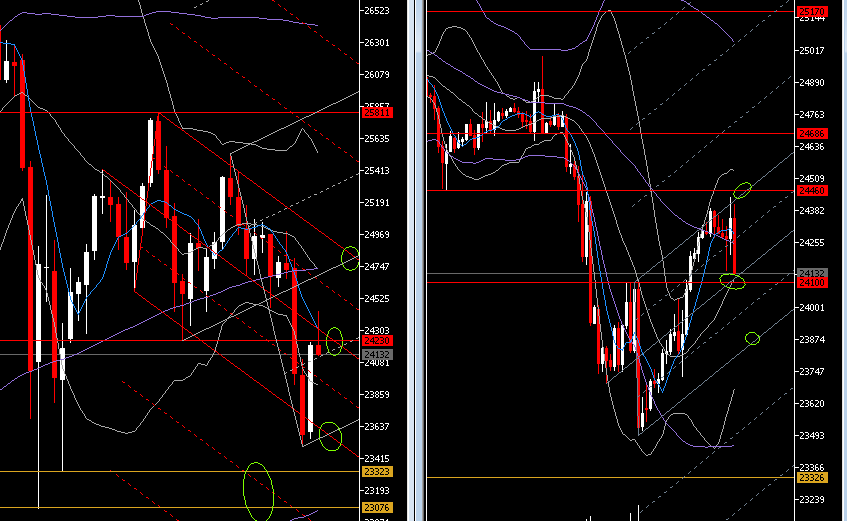Viewport: 847px width, 521px height.
Task: Select the orange 23326 level label, right chart
Action: [812, 478]
